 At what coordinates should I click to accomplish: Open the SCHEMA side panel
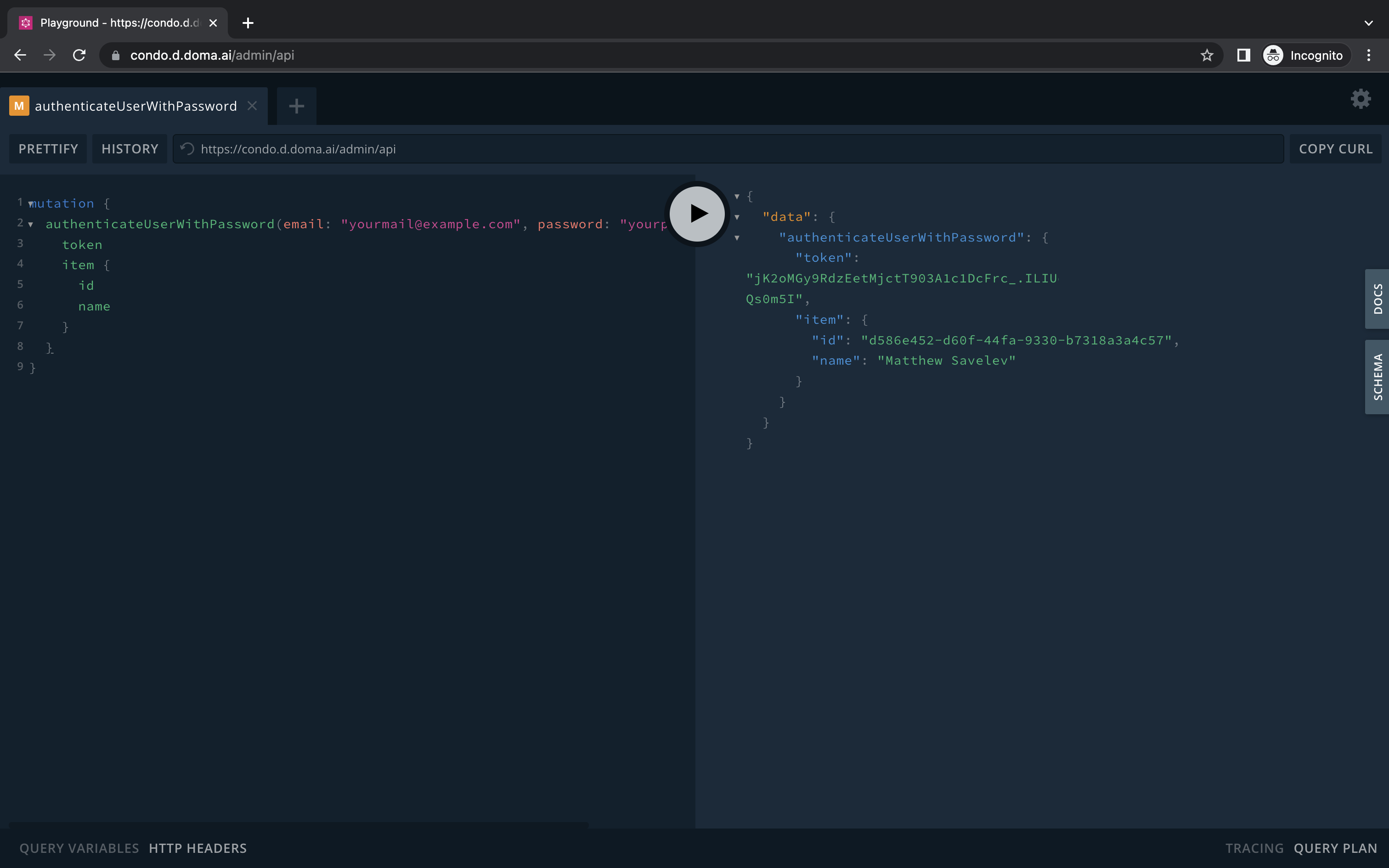click(1377, 376)
